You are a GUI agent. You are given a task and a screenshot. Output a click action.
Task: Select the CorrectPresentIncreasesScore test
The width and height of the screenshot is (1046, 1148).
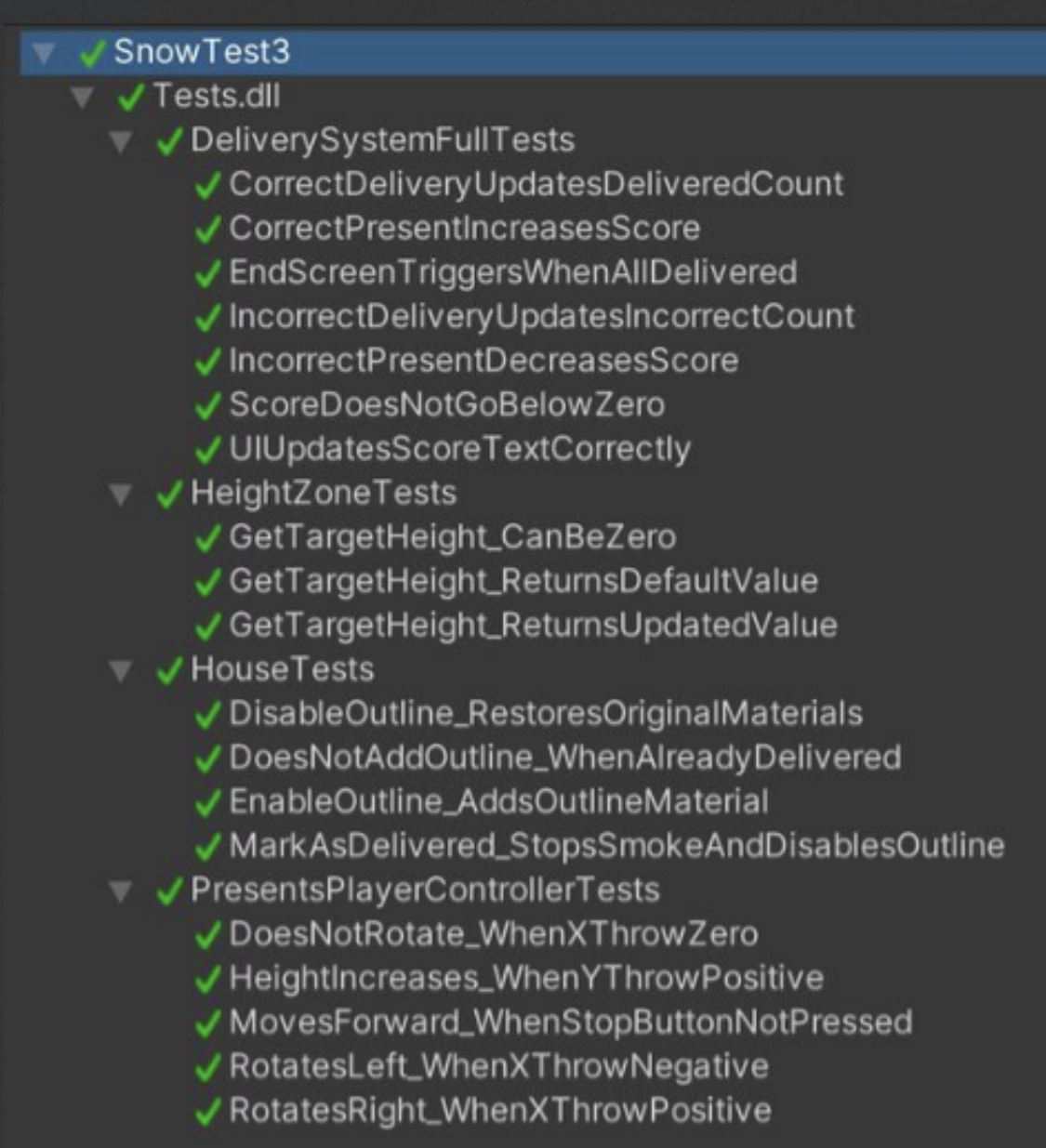coord(464,229)
